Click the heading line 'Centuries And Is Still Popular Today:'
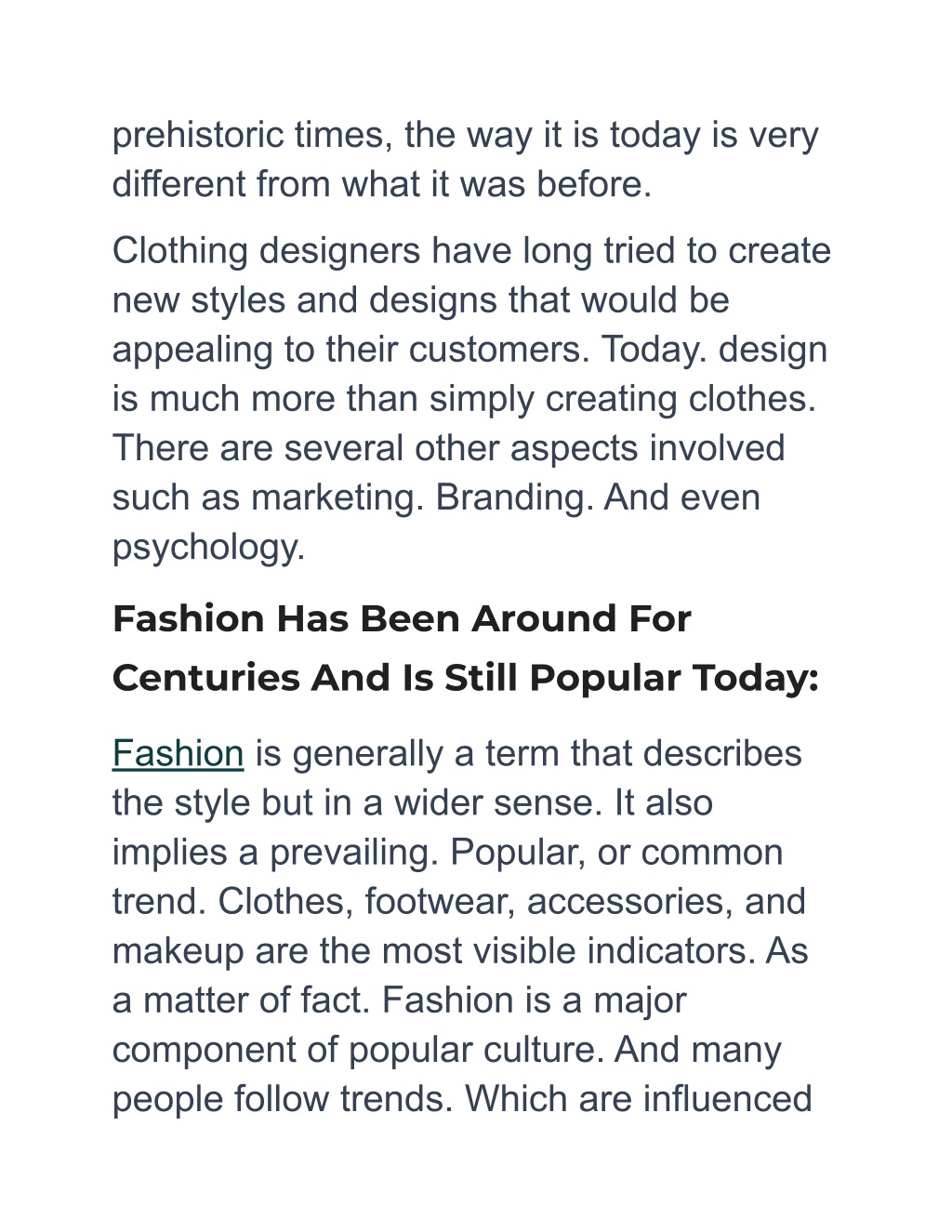The width and height of the screenshot is (952, 1232). point(466,678)
